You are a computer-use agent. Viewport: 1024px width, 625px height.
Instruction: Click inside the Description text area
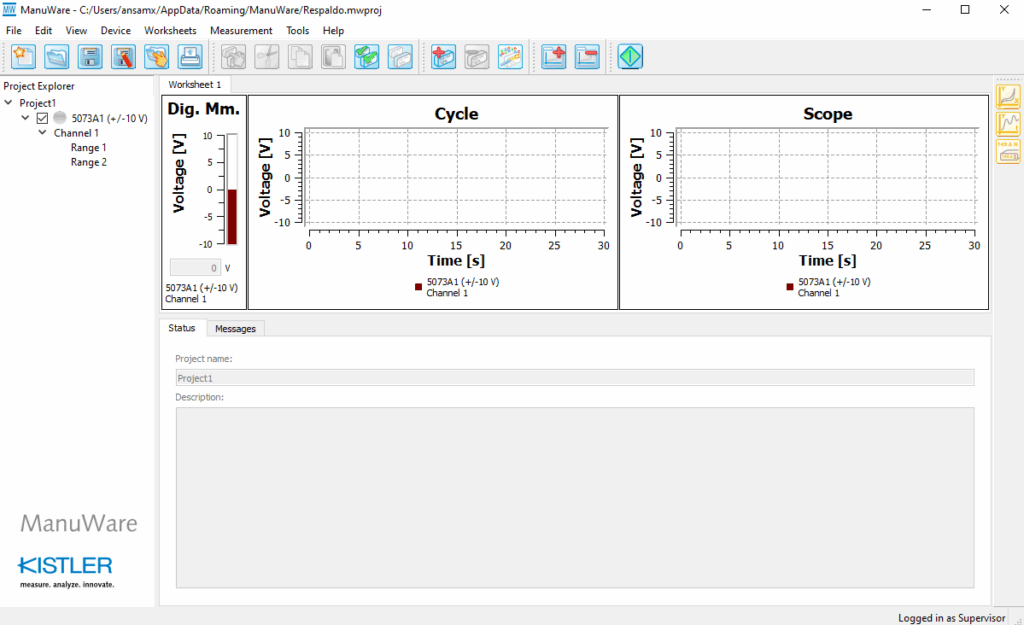574,497
